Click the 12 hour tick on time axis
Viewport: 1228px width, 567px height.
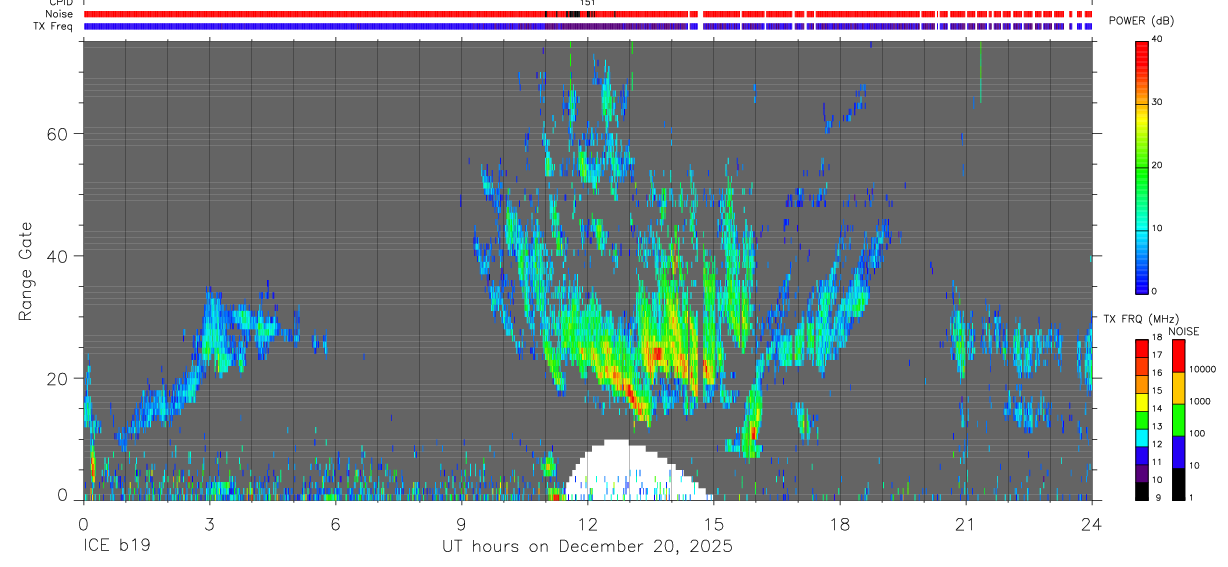pyautogui.click(x=588, y=524)
